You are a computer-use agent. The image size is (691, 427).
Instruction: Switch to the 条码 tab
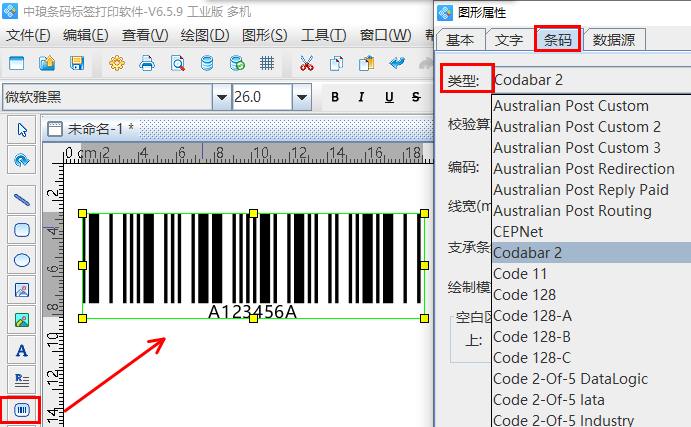[x=557, y=39]
